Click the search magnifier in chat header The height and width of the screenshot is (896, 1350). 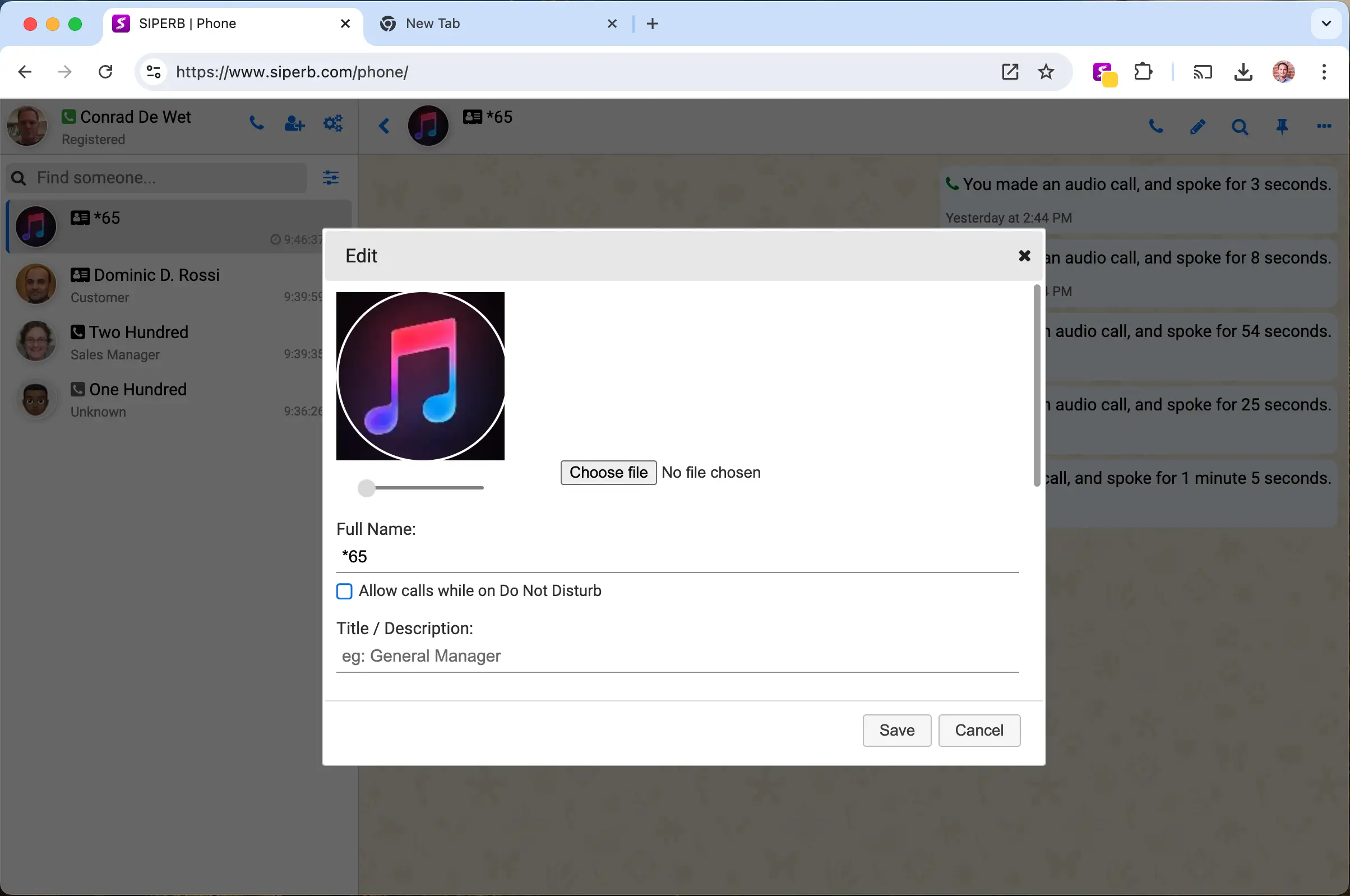point(1240,126)
